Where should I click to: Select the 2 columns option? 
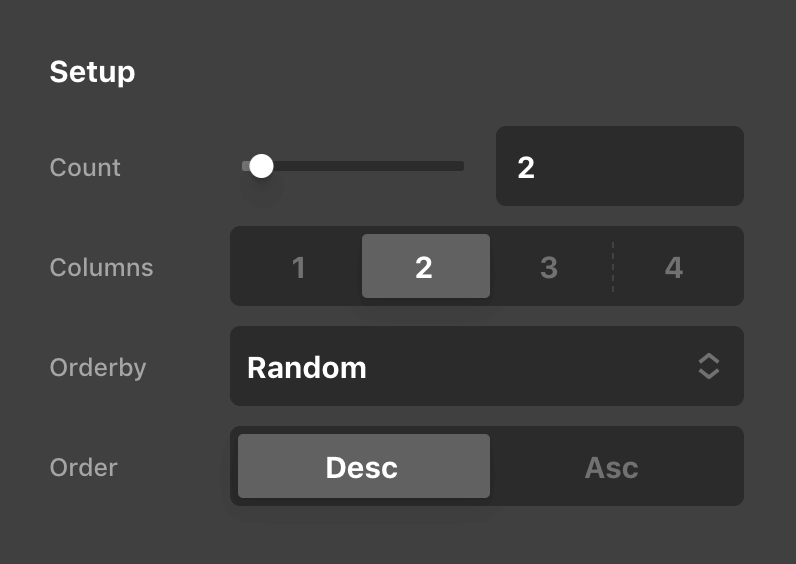pos(425,267)
